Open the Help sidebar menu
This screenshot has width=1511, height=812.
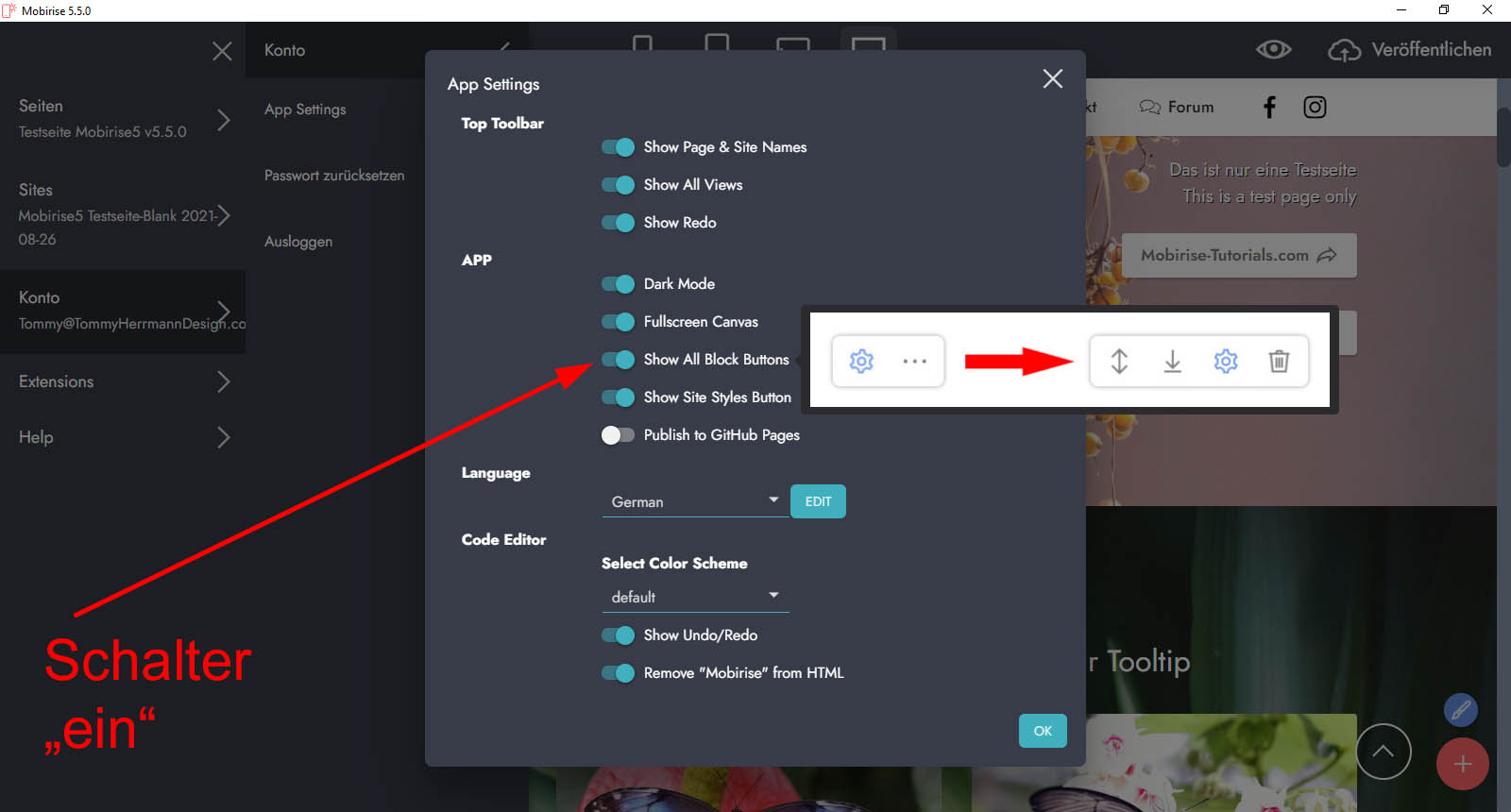[x=123, y=437]
